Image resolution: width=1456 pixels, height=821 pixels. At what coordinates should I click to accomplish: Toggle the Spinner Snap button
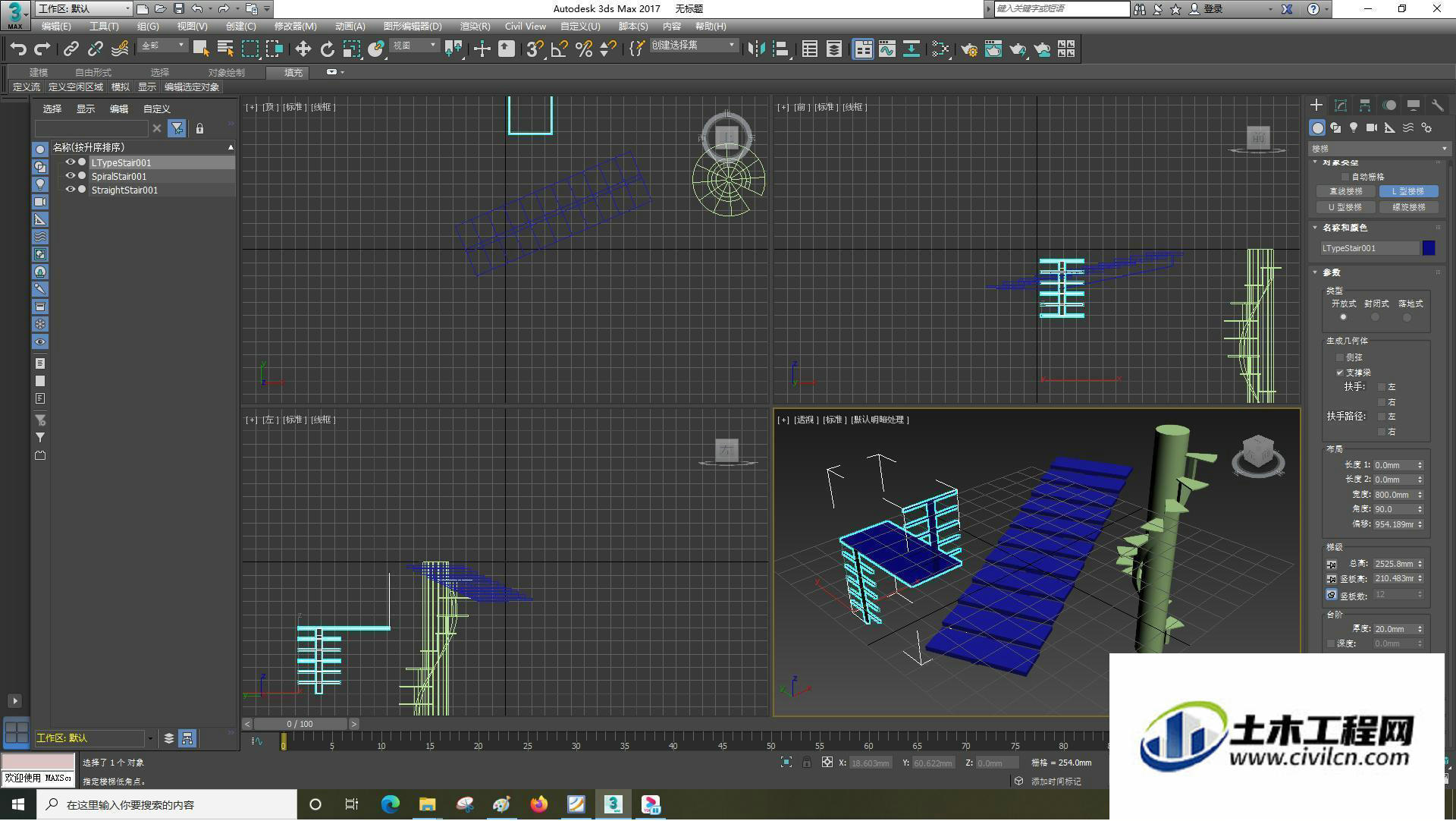607,49
